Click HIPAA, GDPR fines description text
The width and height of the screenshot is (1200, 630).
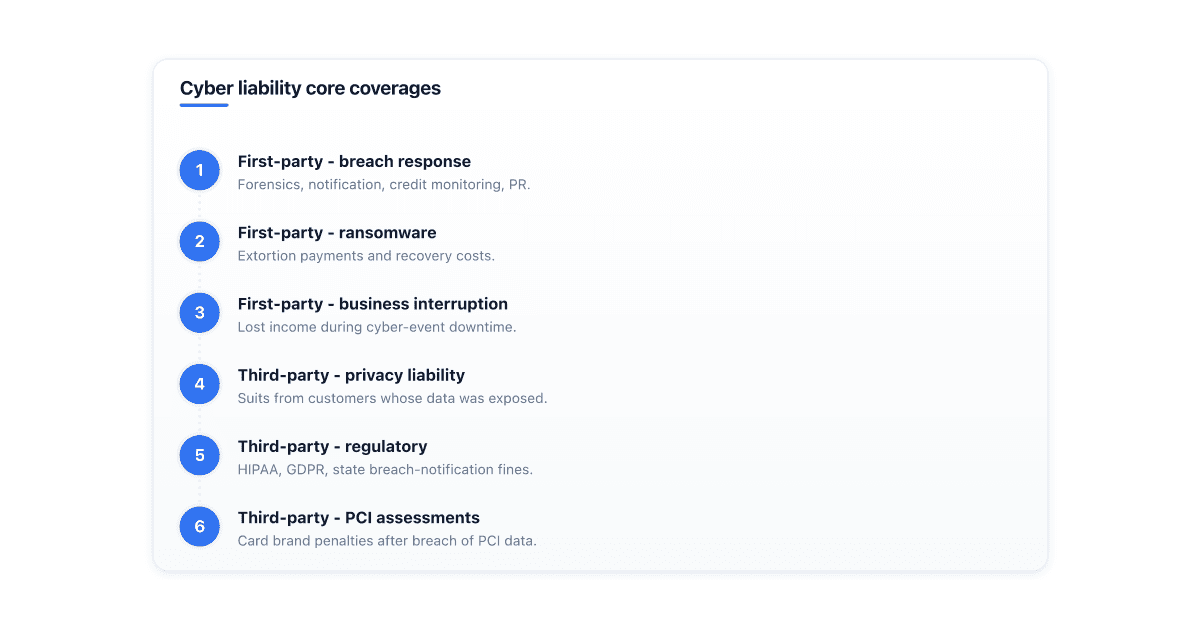coord(385,470)
